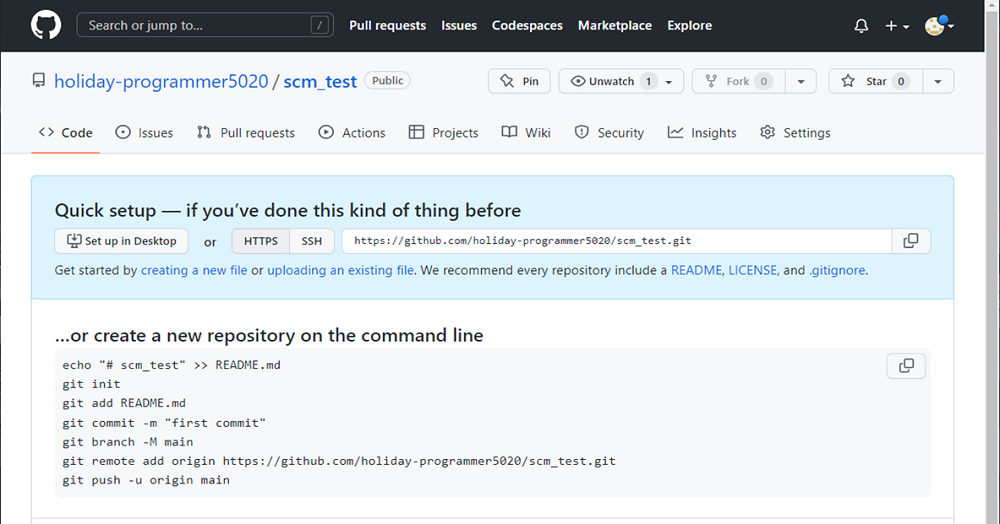Click the slash shortcut icon in search box
This screenshot has height=524, width=1000.
point(320,25)
